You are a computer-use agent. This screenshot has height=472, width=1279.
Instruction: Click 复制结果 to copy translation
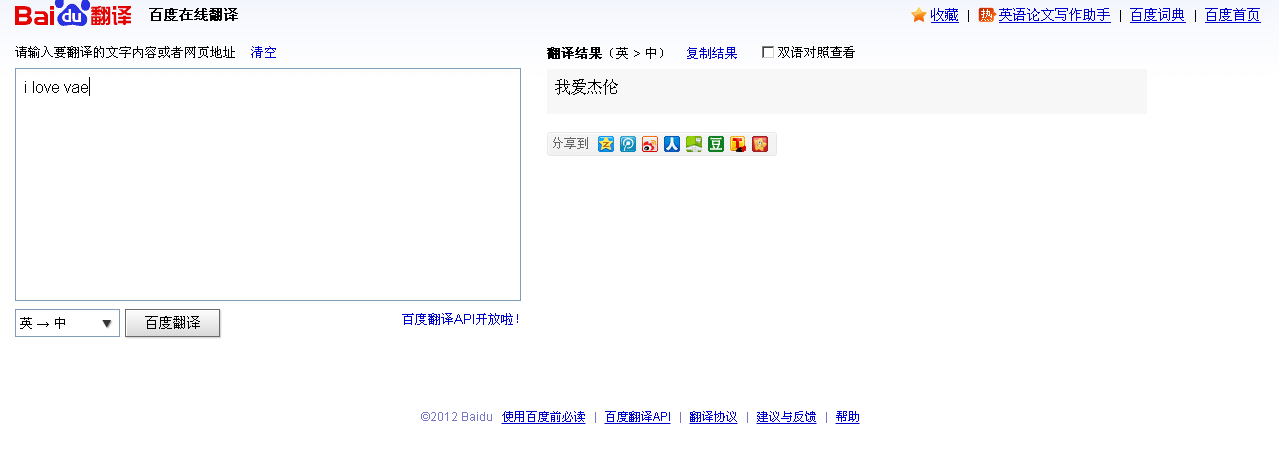712,53
